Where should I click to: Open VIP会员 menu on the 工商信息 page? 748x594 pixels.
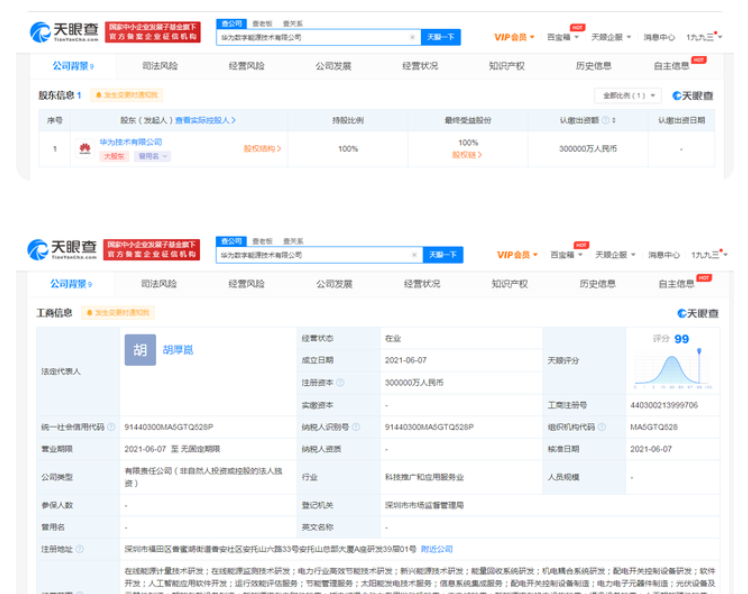517,255
